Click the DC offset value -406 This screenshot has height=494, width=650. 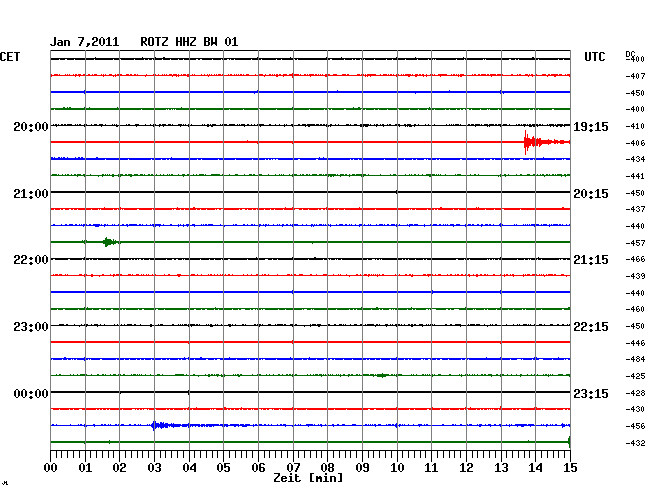click(635, 143)
